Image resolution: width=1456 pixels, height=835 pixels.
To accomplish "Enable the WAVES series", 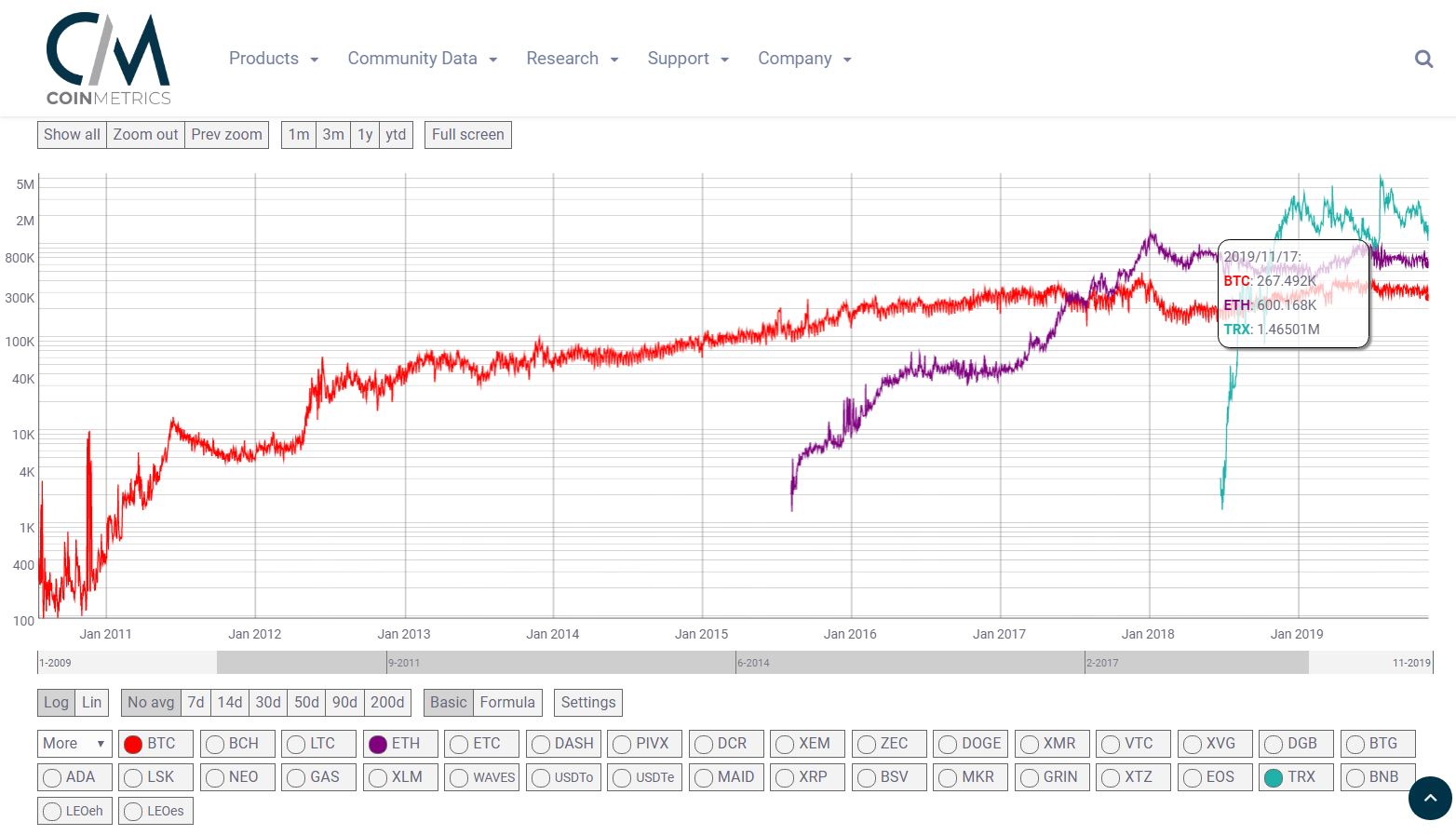I will 481,777.
